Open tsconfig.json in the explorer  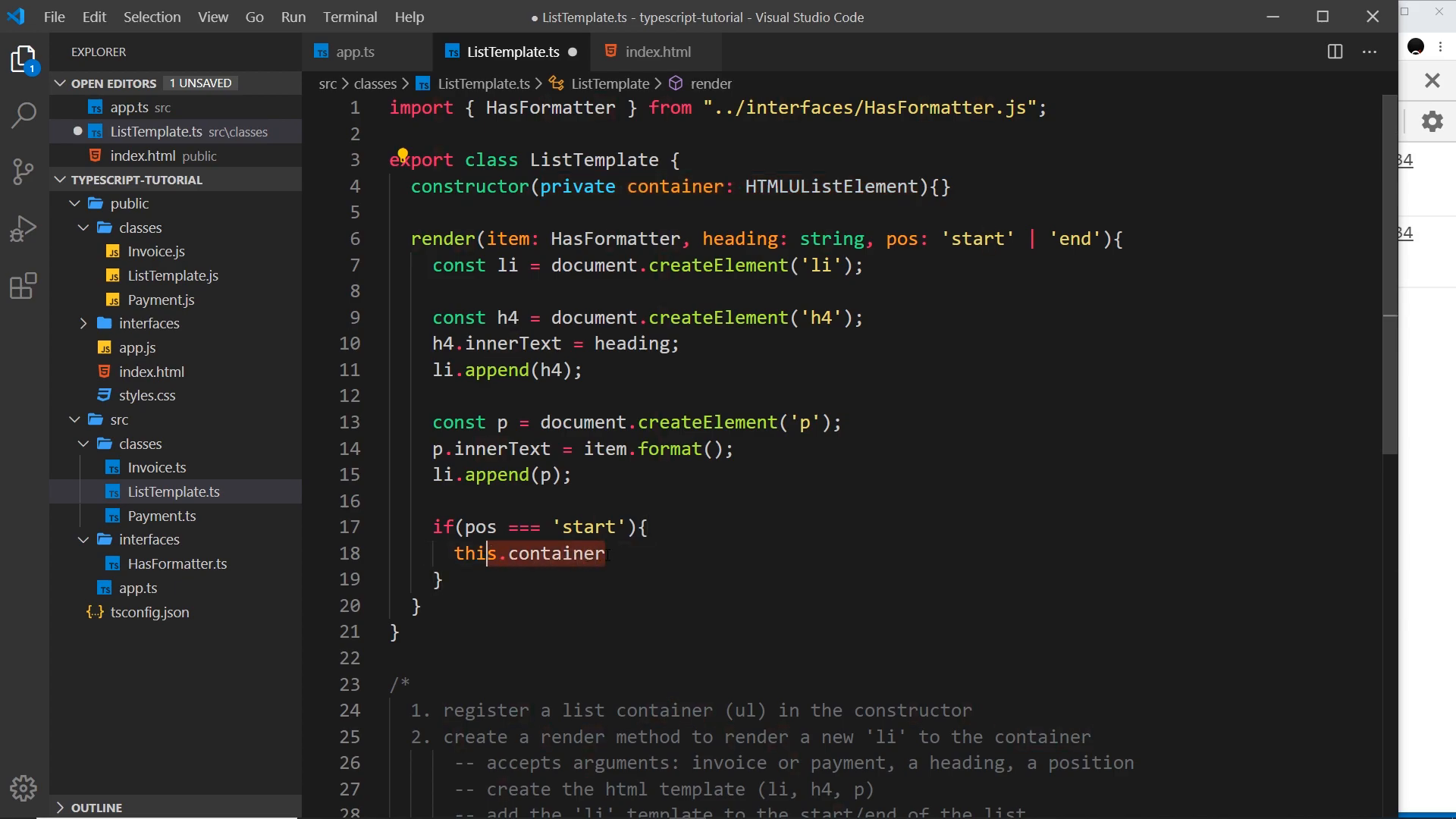149,612
